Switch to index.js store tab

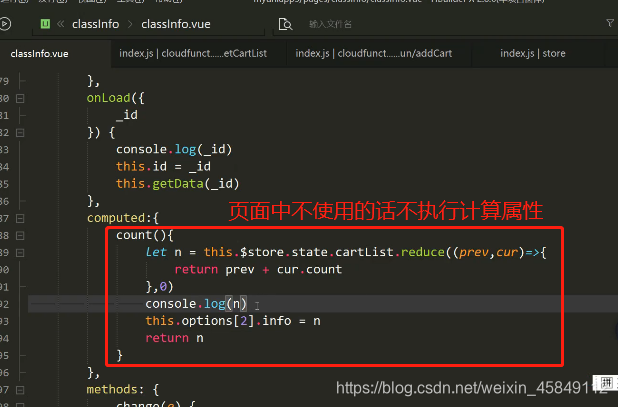coord(532,54)
